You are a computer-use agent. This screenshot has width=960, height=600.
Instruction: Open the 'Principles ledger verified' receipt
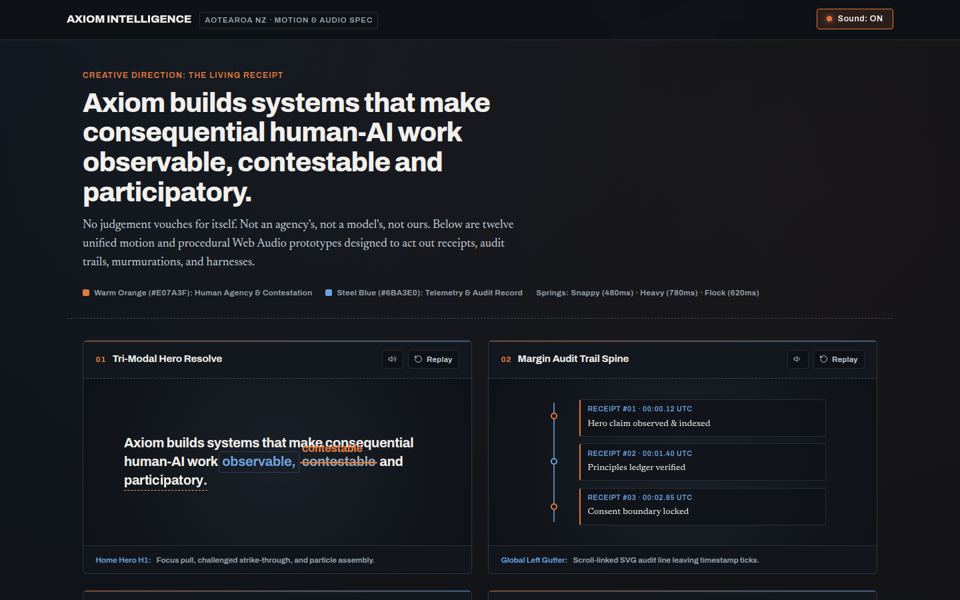[702, 462]
